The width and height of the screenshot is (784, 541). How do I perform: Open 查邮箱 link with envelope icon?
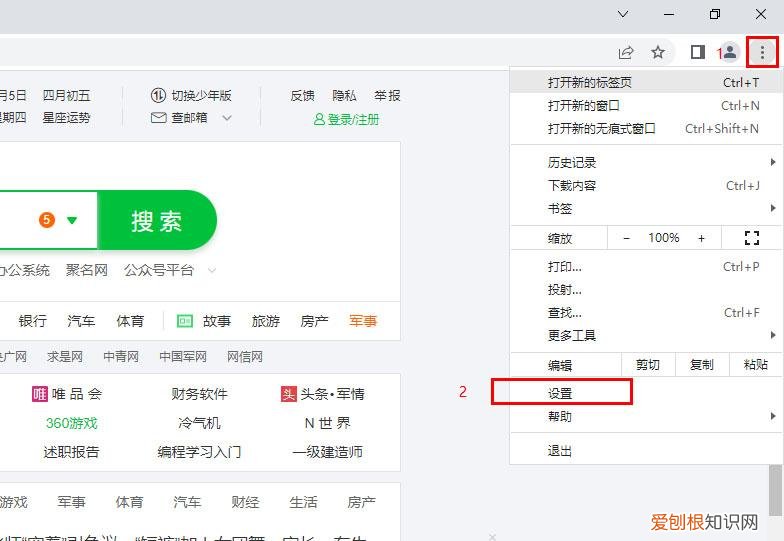pyautogui.click(x=180, y=118)
